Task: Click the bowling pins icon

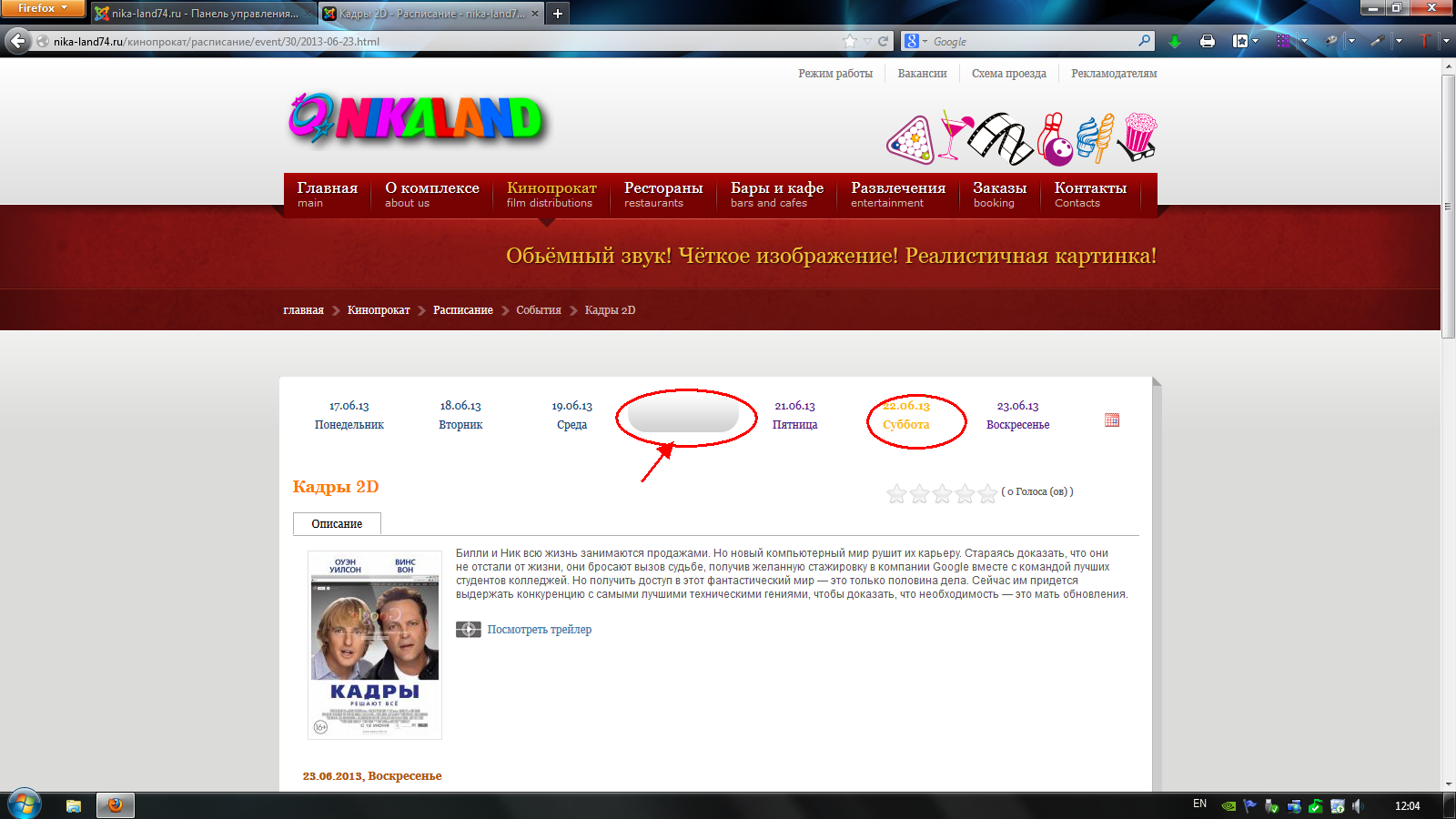Action: (1054, 139)
